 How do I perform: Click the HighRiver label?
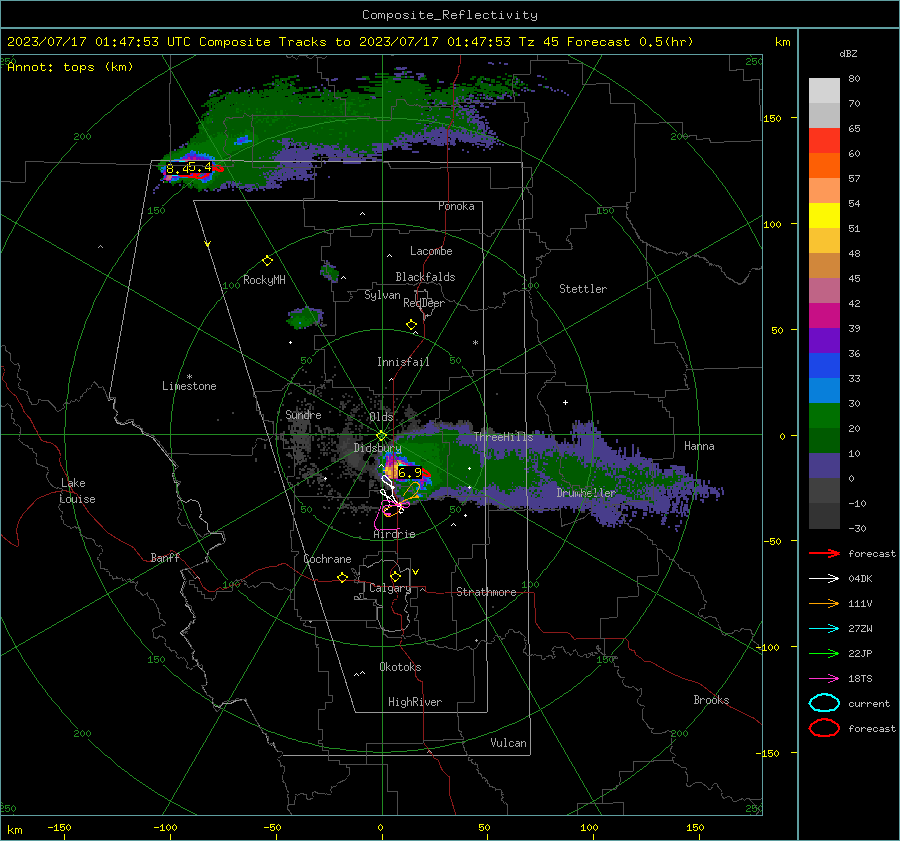click(x=415, y=702)
